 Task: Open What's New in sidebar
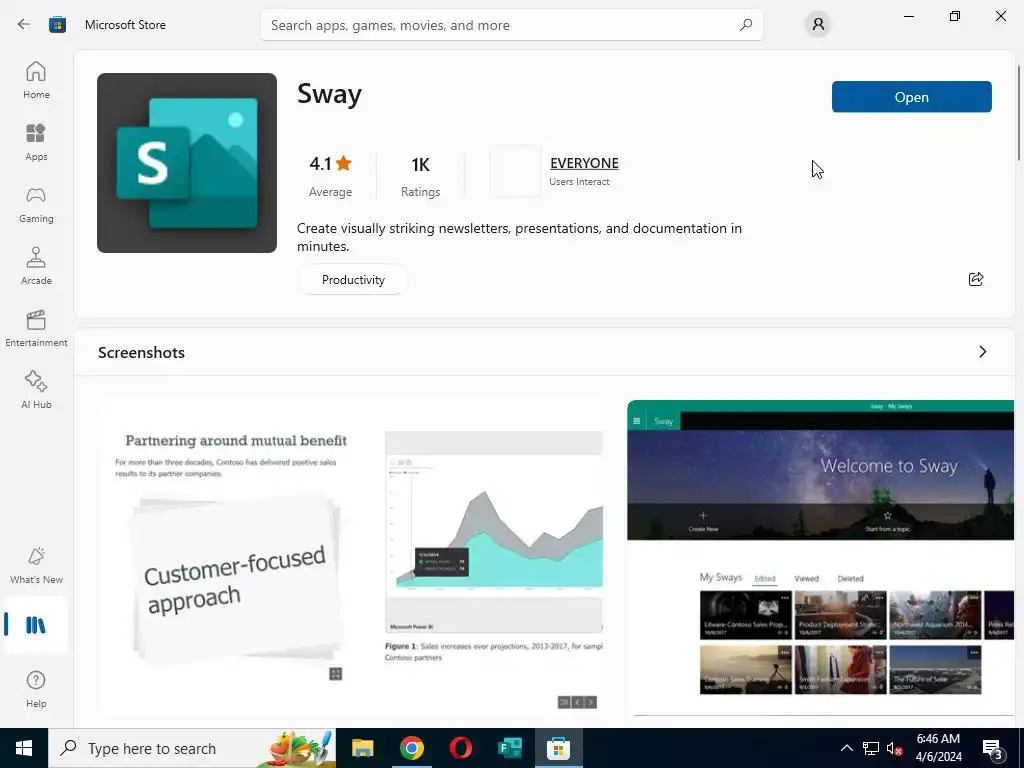(36, 565)
